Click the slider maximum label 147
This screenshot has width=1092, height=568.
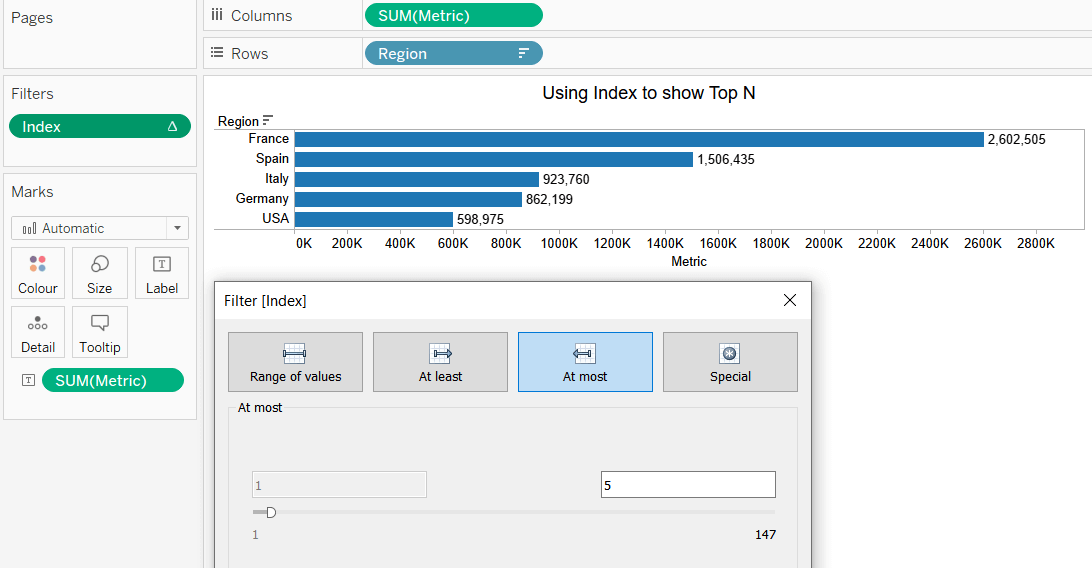pyautogui.click(x=765, y=535)
